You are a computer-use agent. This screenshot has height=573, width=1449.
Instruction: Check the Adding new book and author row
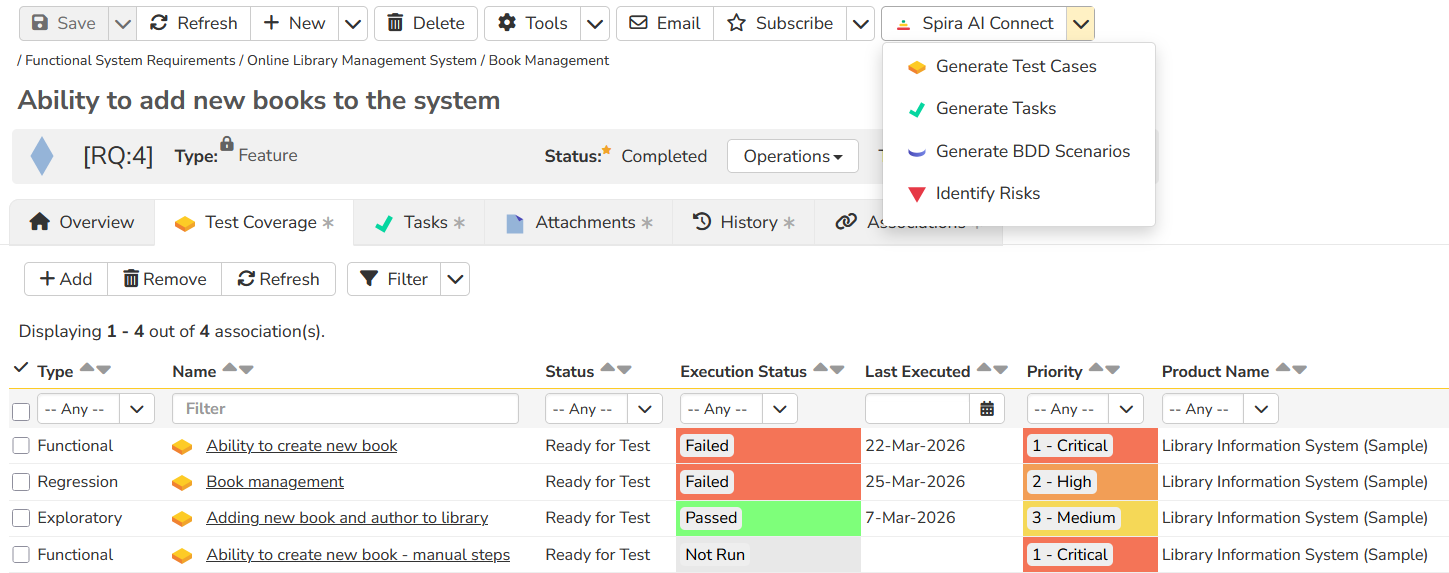click(21, 518)
